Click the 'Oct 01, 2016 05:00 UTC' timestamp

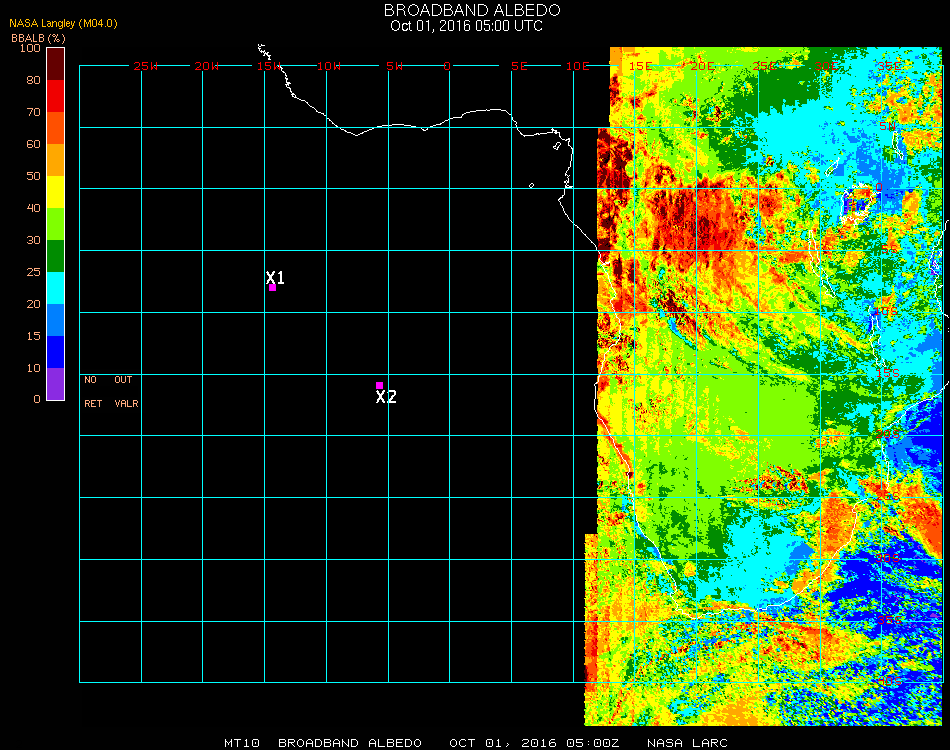tap(466, 26)
